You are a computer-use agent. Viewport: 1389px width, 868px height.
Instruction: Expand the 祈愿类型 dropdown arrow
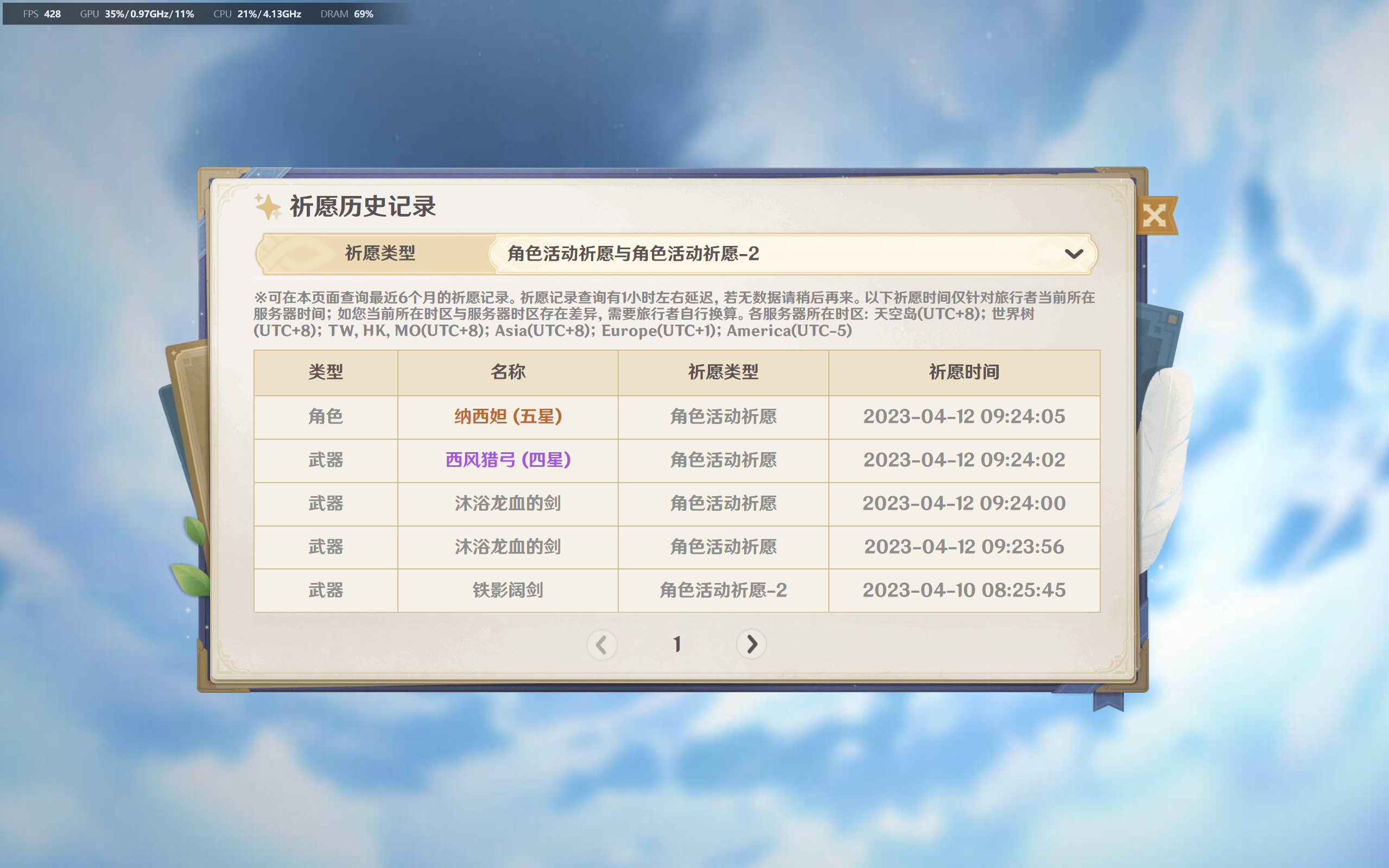(1073, 254)
